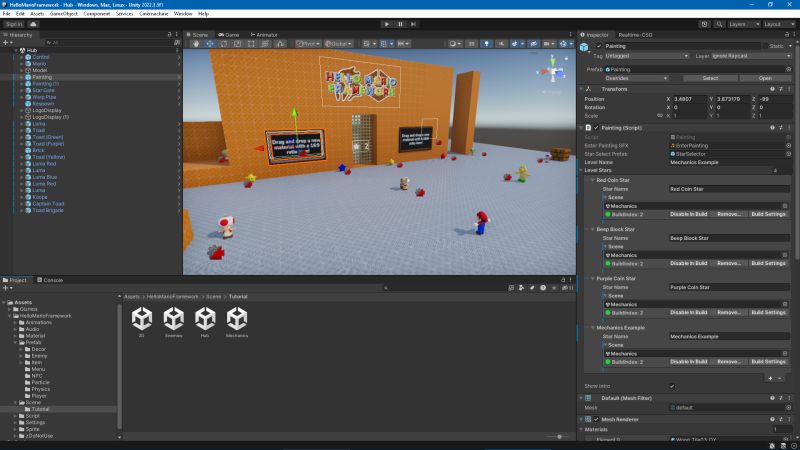This screenshot has width=800, height=450.
Task: Toggle the Painting (Script) enabled checkbox
Action: tap(596, 128)
